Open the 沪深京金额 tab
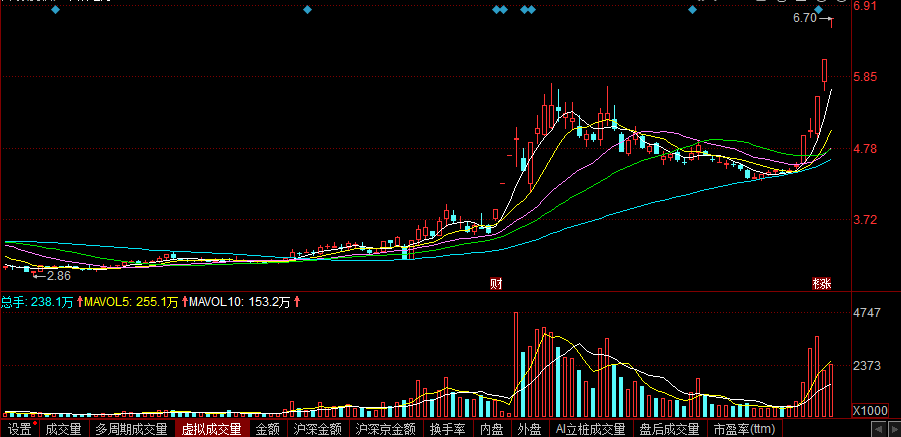 (x=386, y=429)
